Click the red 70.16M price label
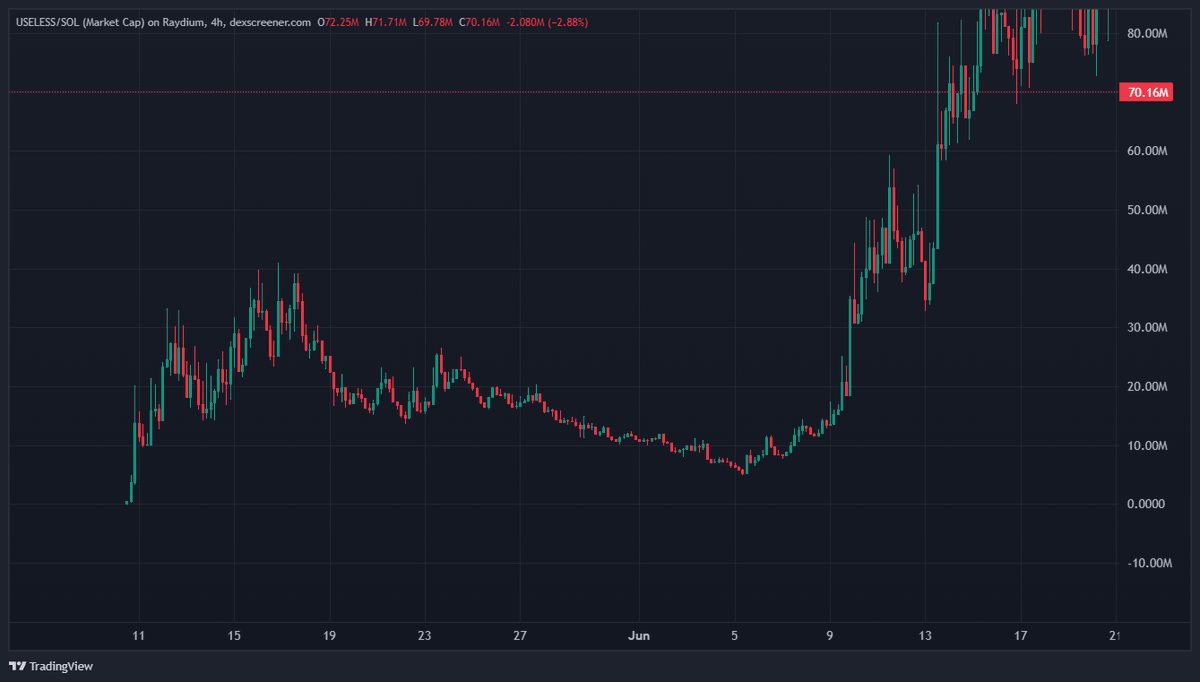Viewport: 1200px width, 682px height. pos(1146,91)
